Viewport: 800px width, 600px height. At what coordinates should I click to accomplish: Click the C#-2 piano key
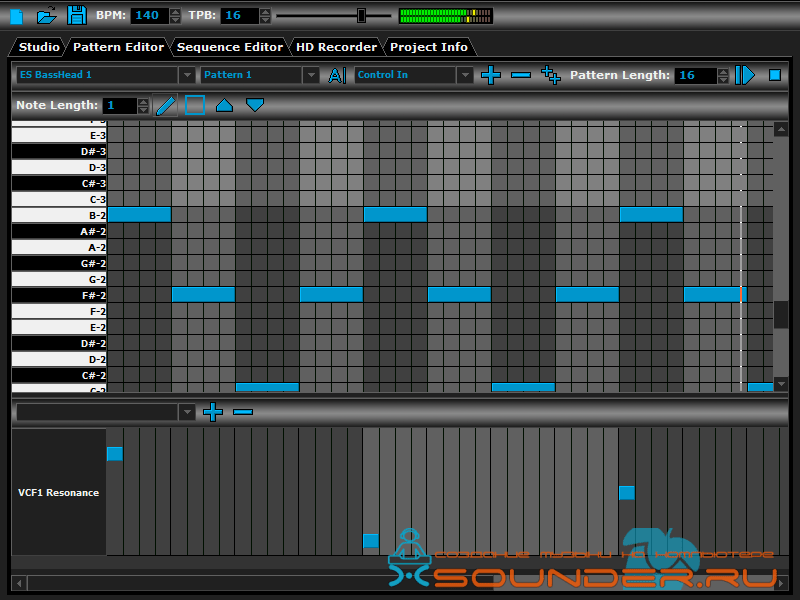(x=59, y=375)
